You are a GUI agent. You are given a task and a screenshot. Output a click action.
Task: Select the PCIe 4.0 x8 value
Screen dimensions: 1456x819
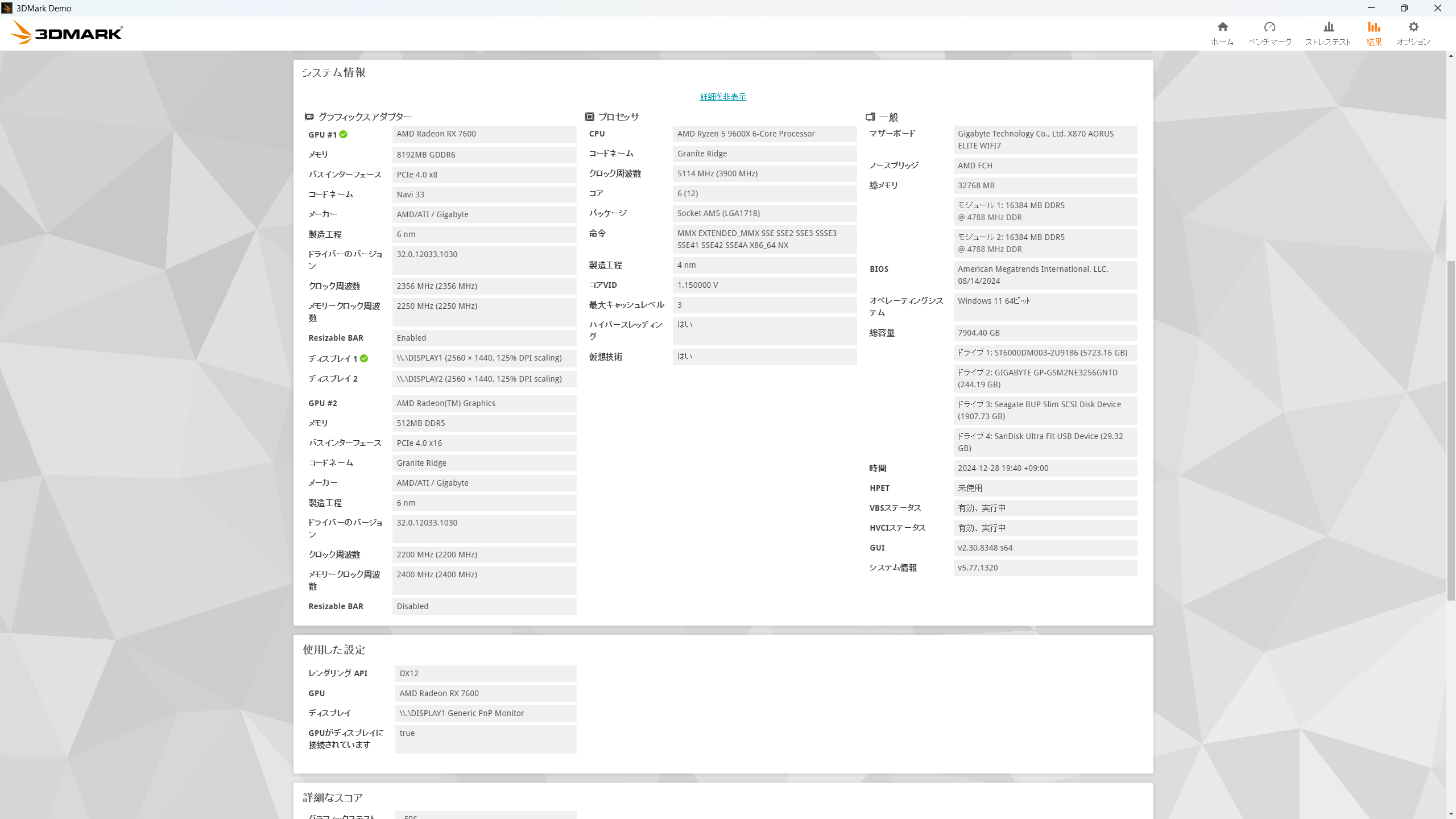click(x=484, y=175)
